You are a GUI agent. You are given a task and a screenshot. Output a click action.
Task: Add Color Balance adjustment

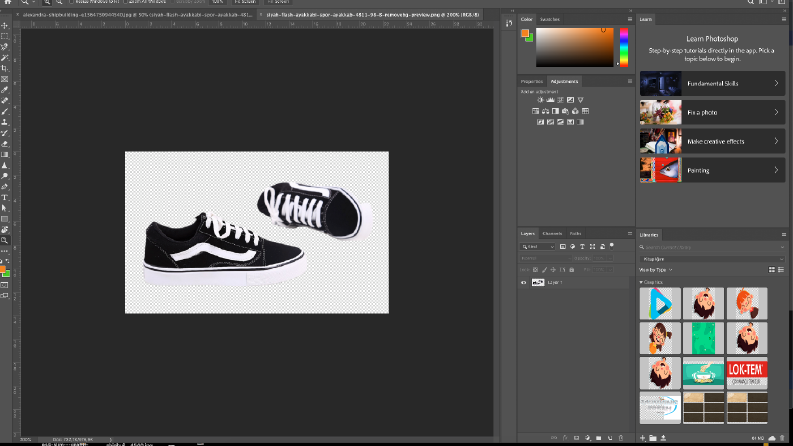(x=545, y=111)
